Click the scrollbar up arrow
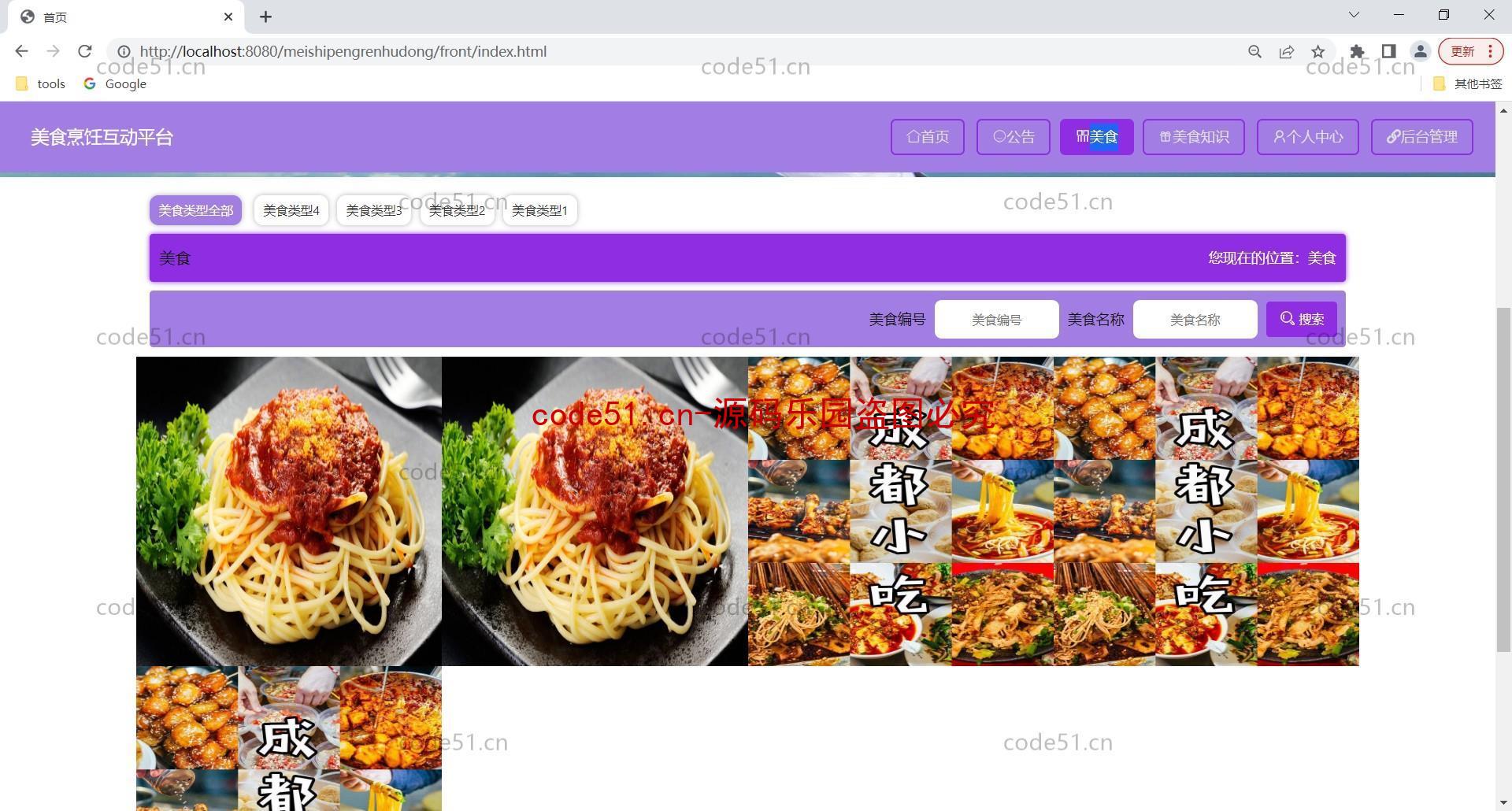Viewport: 1512px width, 811px height. [1503, 109]
